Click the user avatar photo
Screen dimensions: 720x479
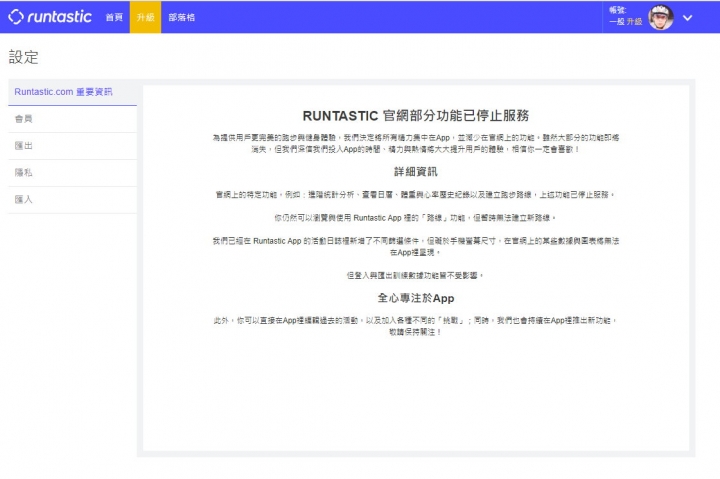click(x=661, y=17)
